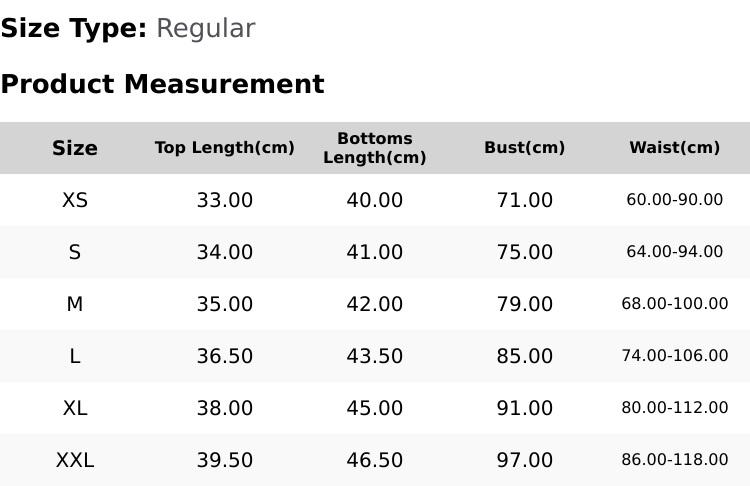Click the Bottoms Length(cm) header
The image size is (750, 486).
coord(375,148)
